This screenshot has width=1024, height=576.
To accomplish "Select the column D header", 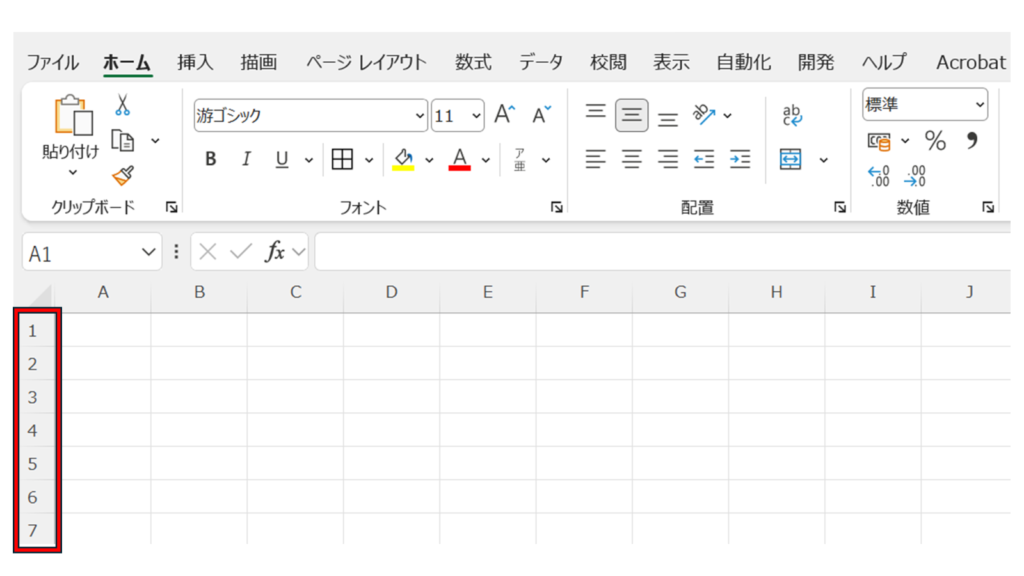I will point(391,292).
